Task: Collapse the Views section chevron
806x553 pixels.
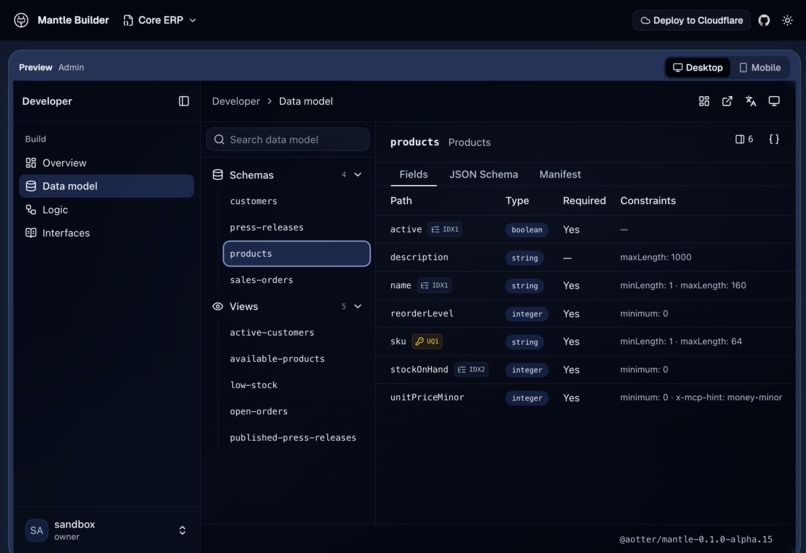Action: [x=358, y=306]
